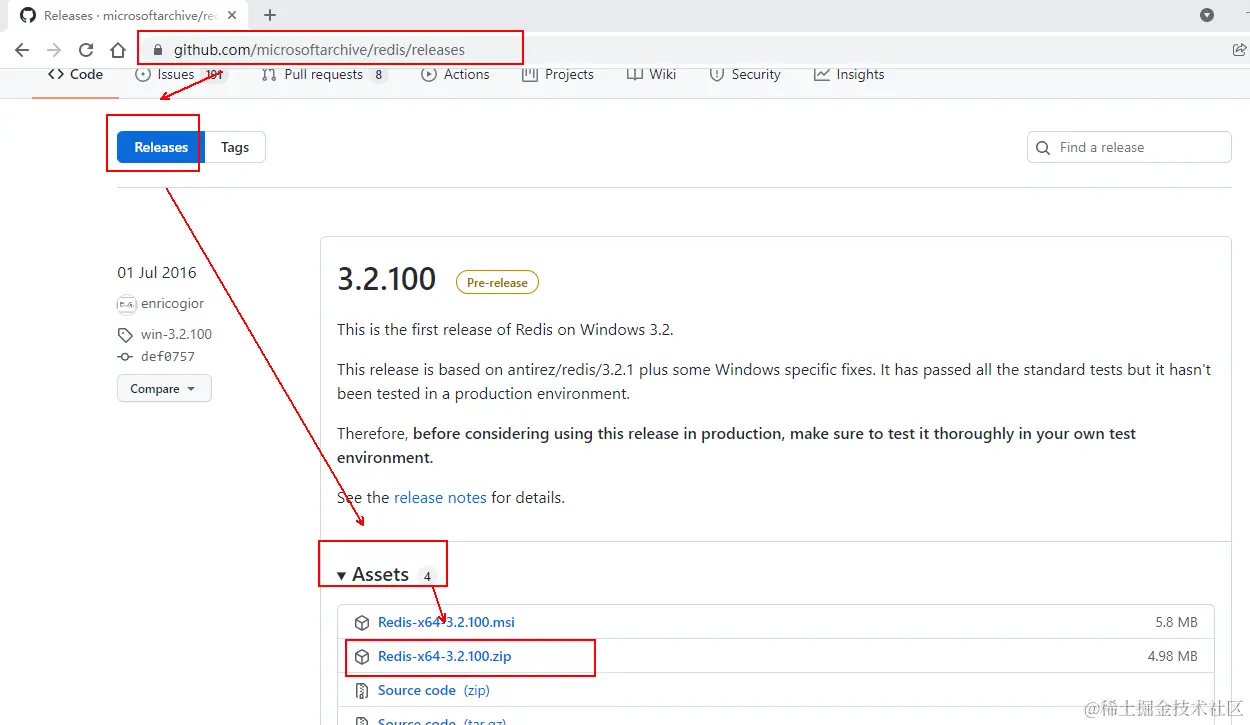Image resolution: width=1250 pixels, height=725 pixels.
Task: Click the package icon beside Redis-x64-3.2.100.zip
Action: [x=362, y=656]
